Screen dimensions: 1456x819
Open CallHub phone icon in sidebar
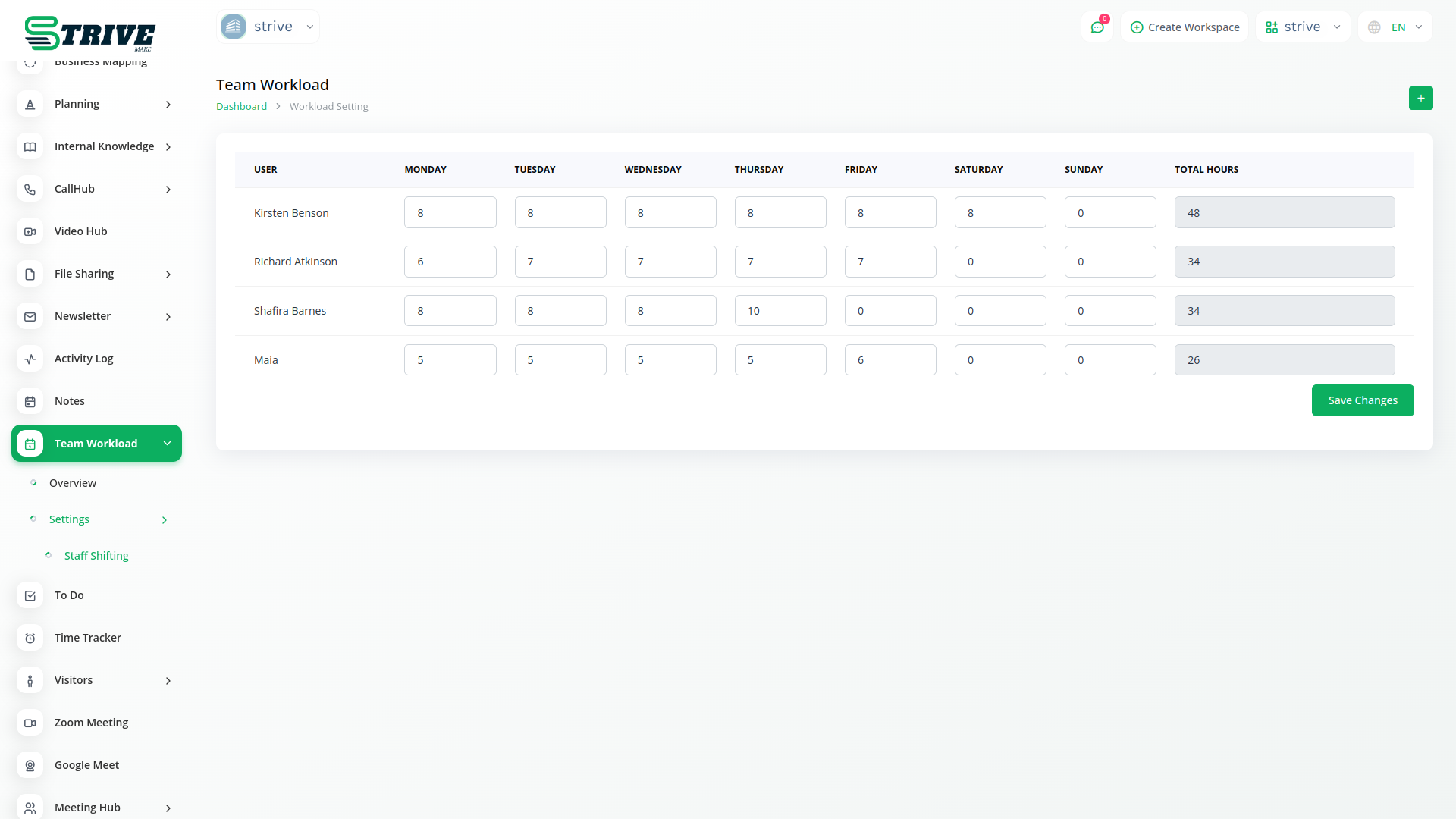(30, 189)
